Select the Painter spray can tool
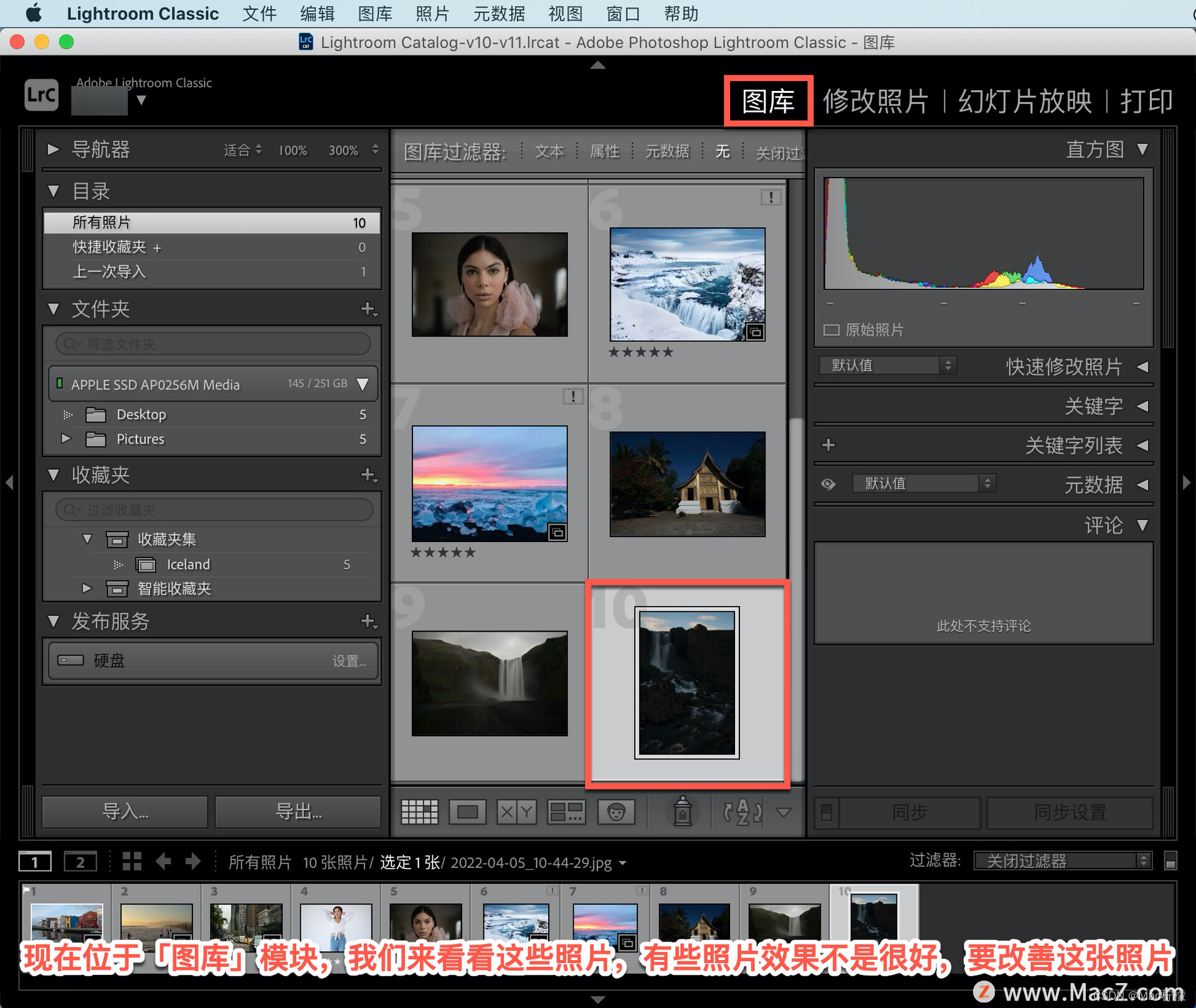 coord(682,811)
